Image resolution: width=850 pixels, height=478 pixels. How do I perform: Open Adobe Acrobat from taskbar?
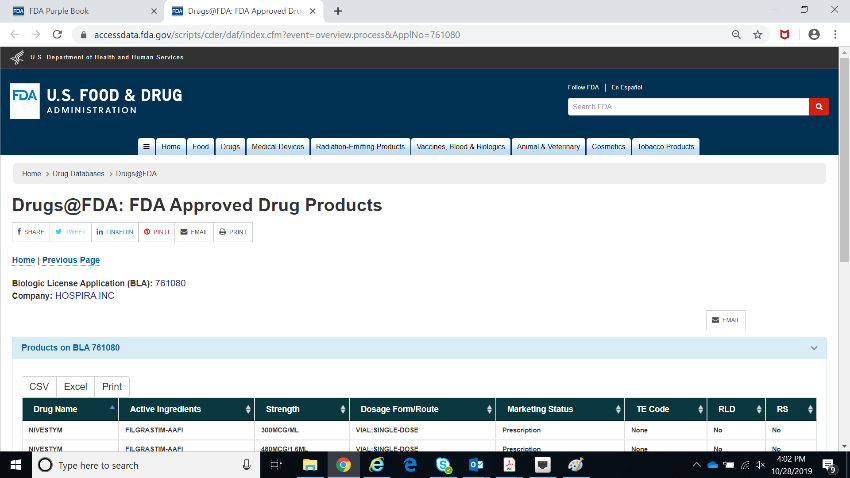pyautogui.click(x=510, y=465)
